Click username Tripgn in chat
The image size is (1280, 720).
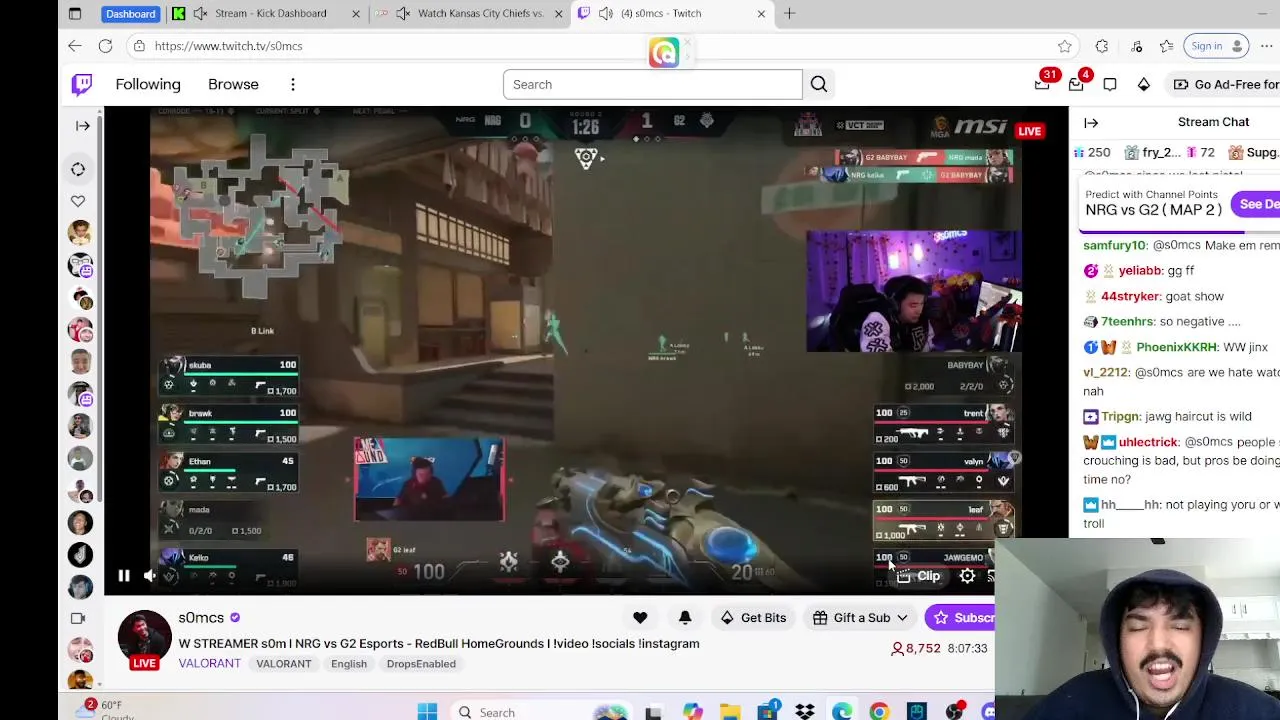tap(1120, 416)
